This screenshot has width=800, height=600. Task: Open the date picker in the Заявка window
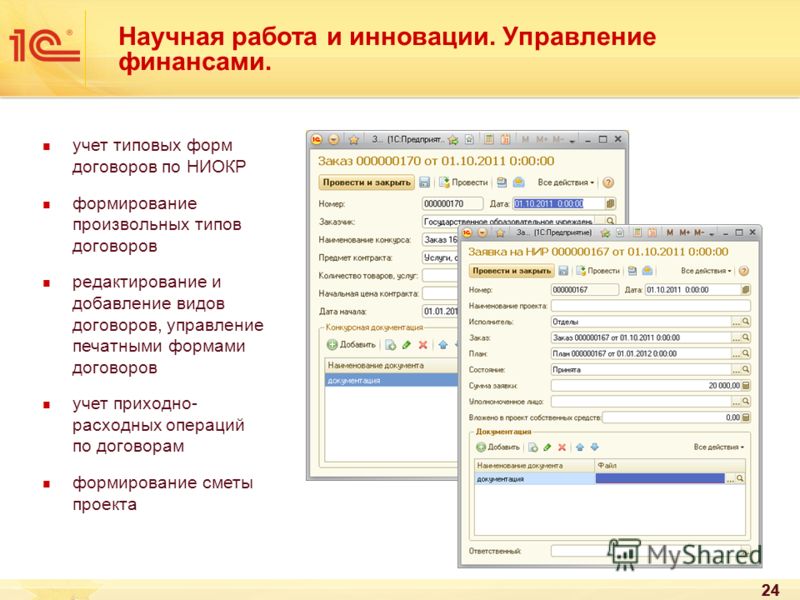745,290
